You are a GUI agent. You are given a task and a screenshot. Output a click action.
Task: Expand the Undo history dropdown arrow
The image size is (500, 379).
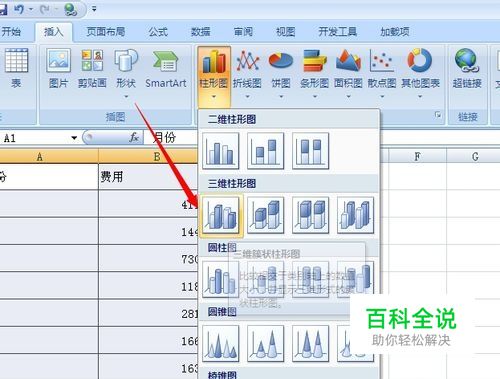[x=31, y=9]
